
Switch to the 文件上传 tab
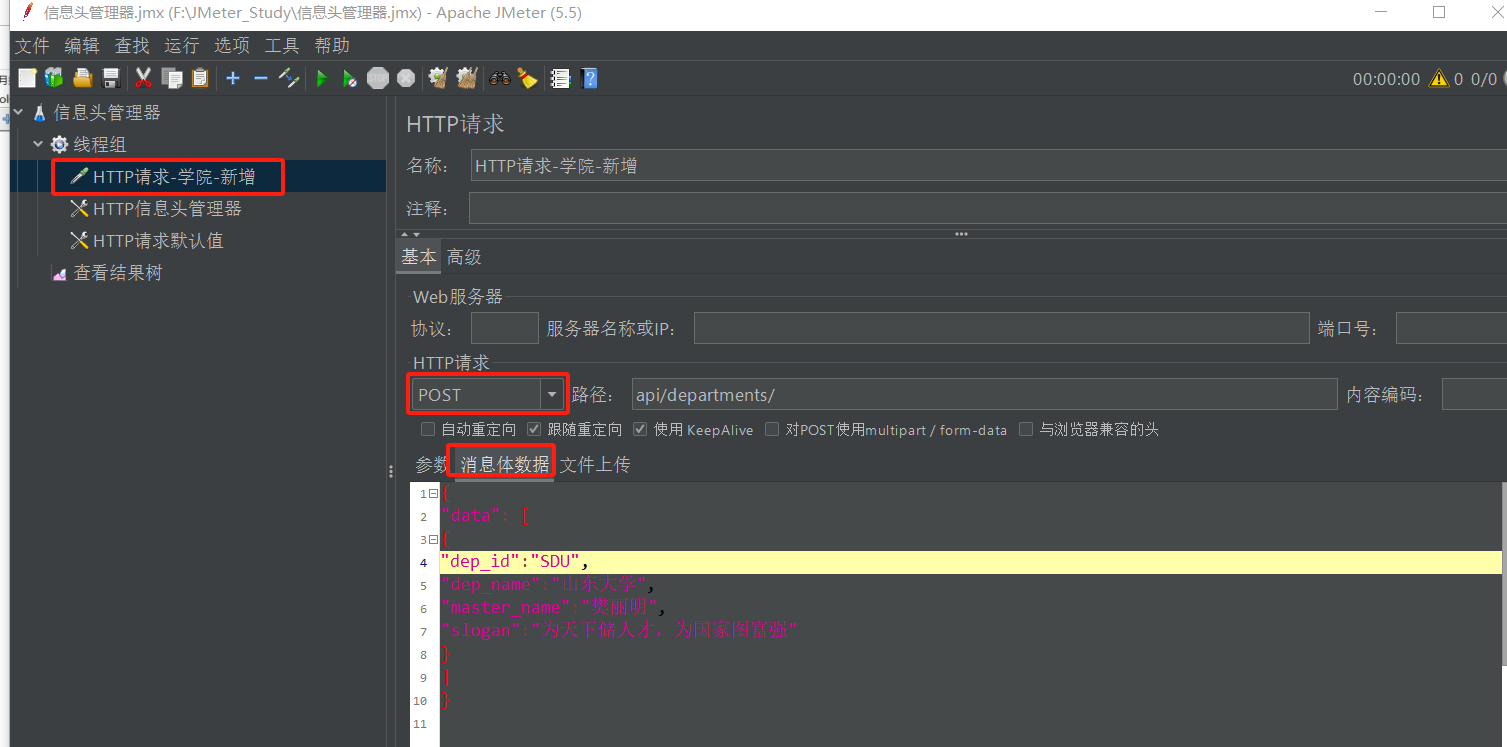(x=595, y=464)
